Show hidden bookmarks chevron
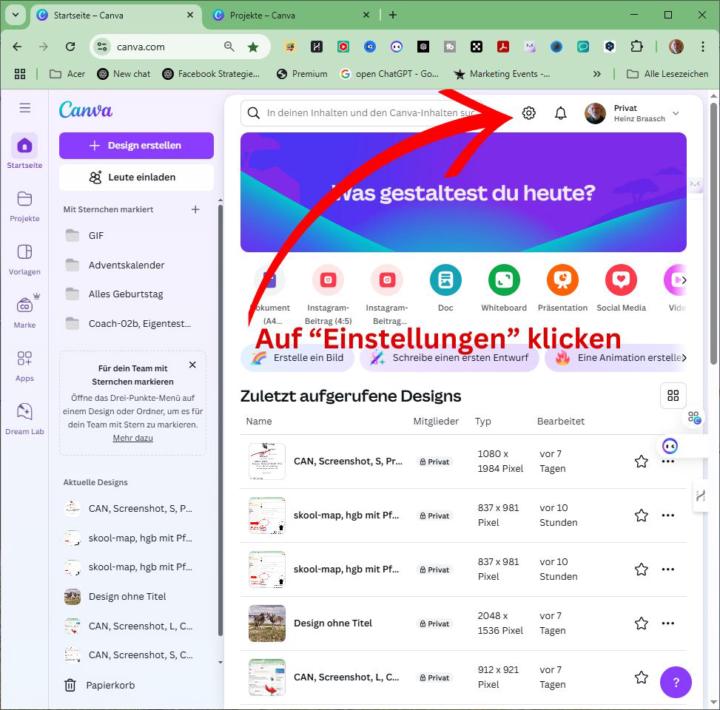This screenshot has width=720, height=710. tap(596, 73)
